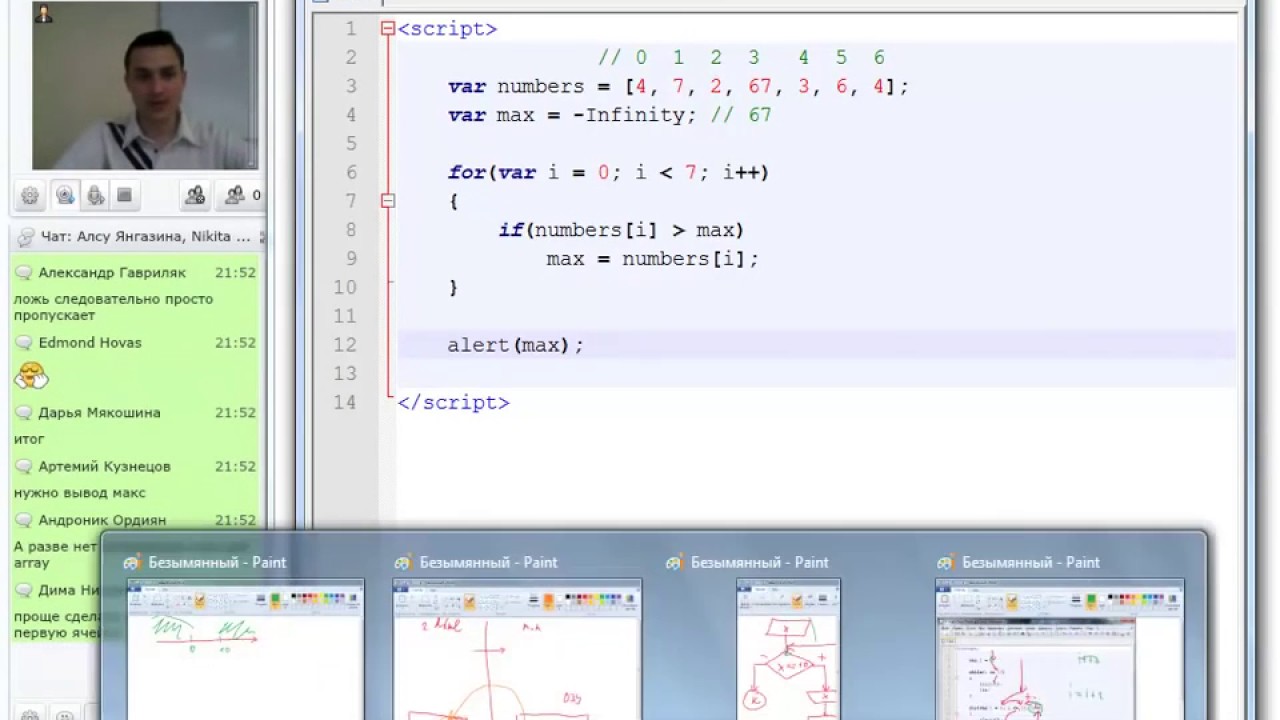The width and height of the screenshot is (1280, 720).
Task: Select the name Дарья Мякошина in chat
Action: pyautogui.click(x=99, y=413)
